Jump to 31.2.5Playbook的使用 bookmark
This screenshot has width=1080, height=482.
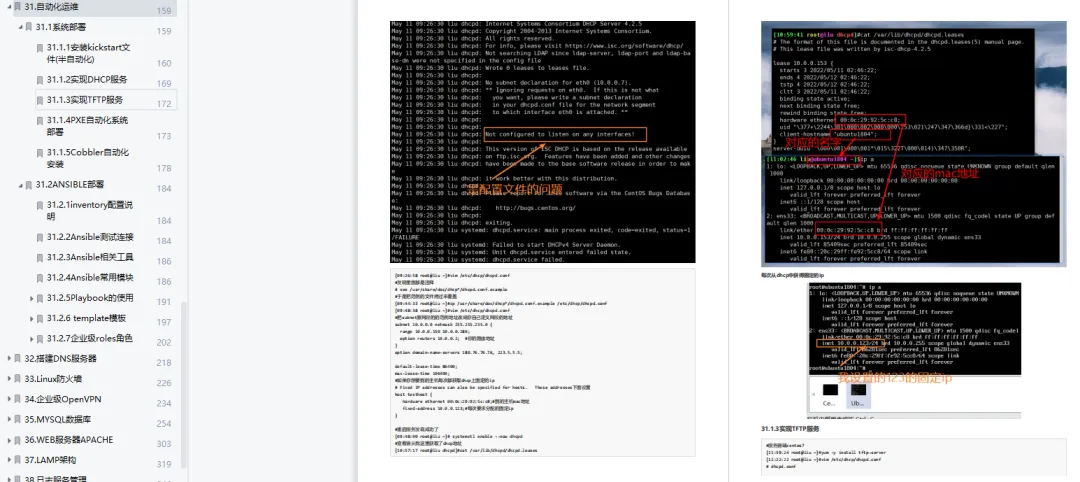90,298
